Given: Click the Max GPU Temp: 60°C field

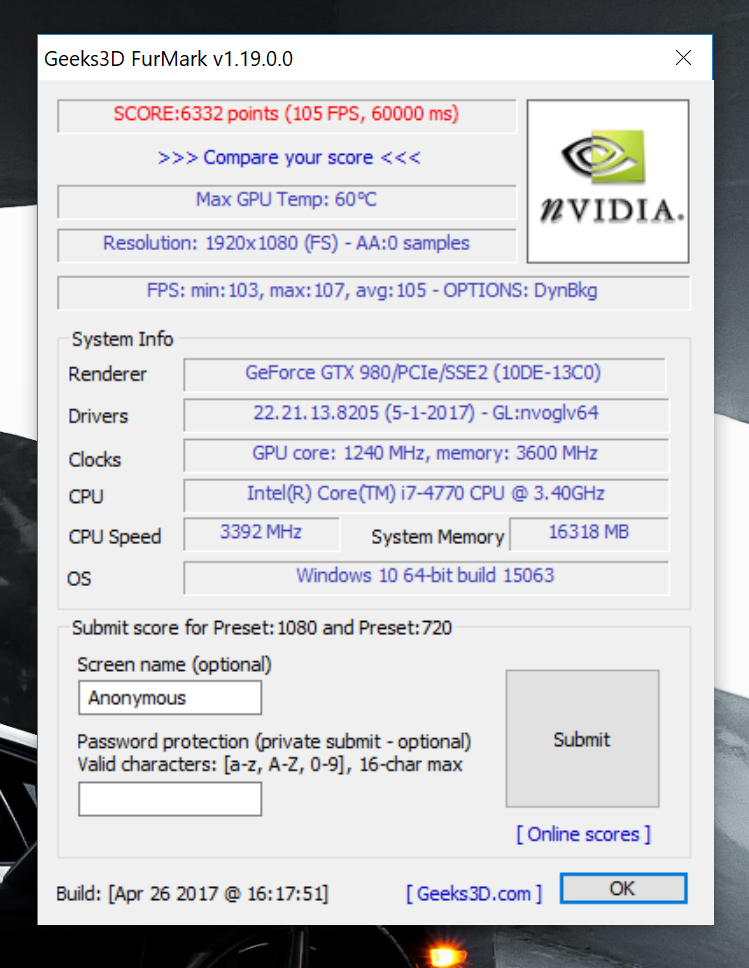Looking at the screenshot, I should point(287,200).
